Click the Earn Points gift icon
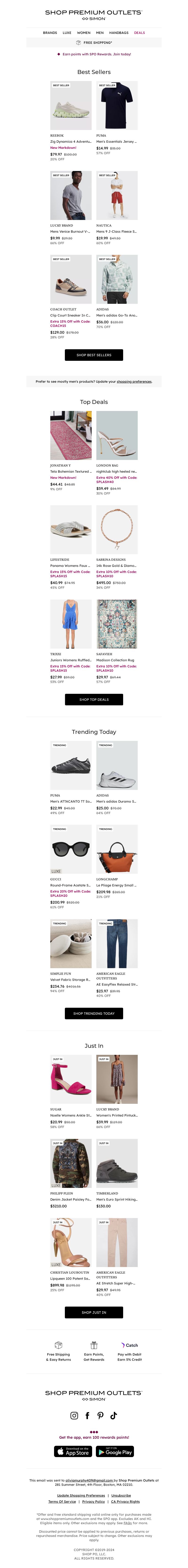 [x=94, y=1345]
